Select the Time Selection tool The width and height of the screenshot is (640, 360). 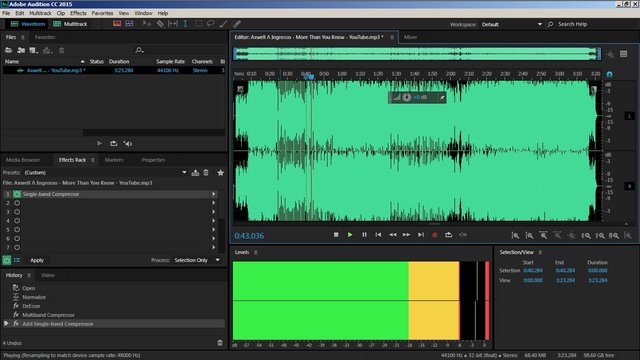[185, 24]
